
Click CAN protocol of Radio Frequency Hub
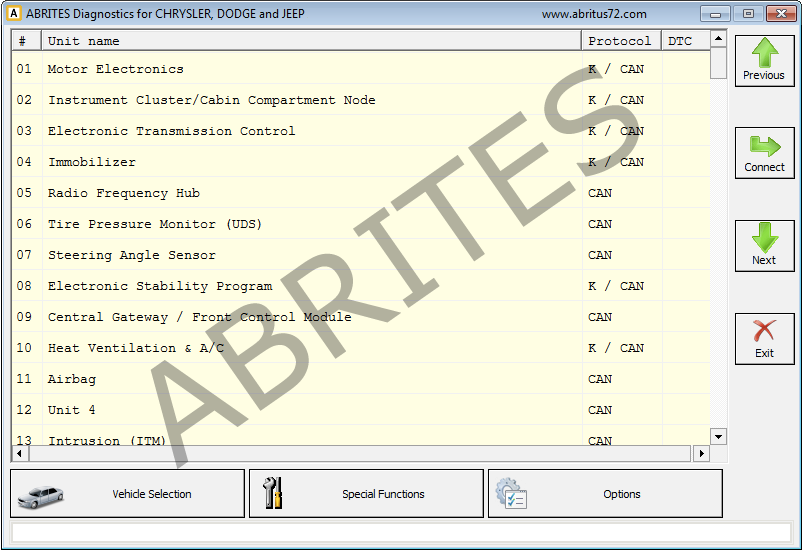(x=600, y=193)
